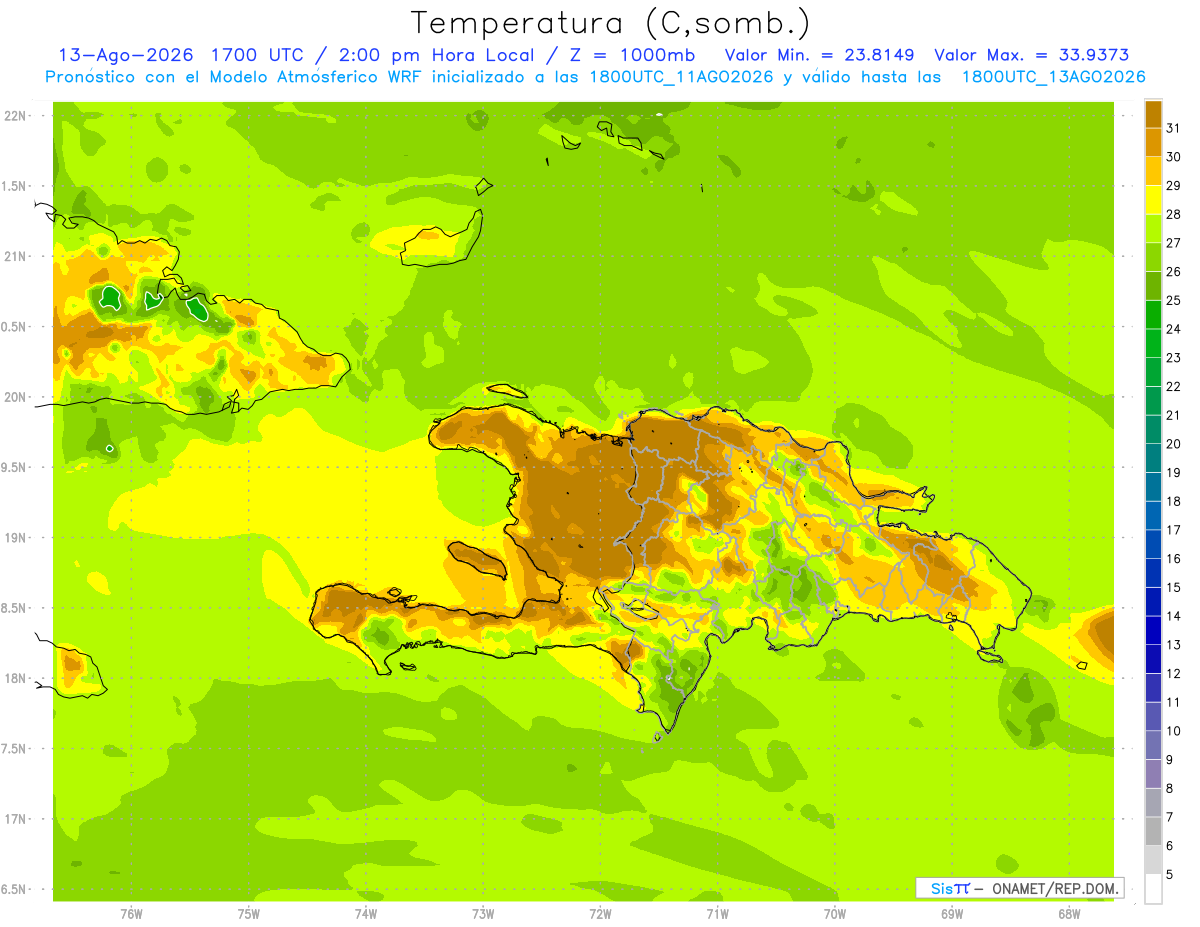Select the "Z = 1000mb" level label
1200x927 pixels.
[x=632, y=55]
